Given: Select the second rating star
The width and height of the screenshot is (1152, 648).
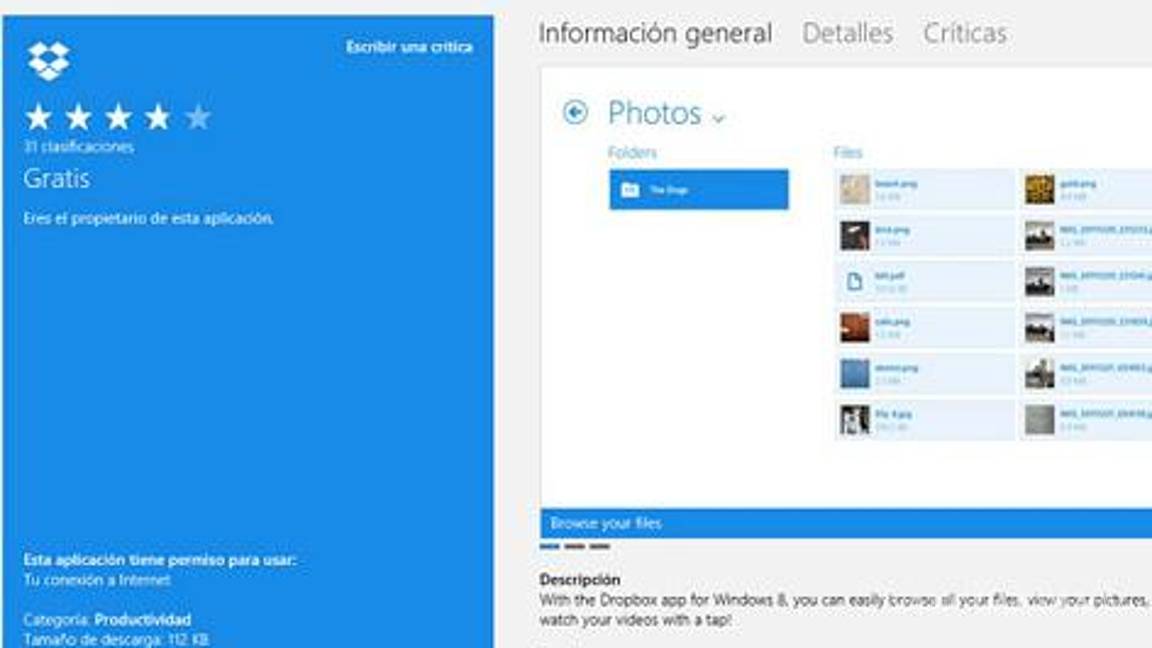Looking at the screenshot, I should (78, 118).
